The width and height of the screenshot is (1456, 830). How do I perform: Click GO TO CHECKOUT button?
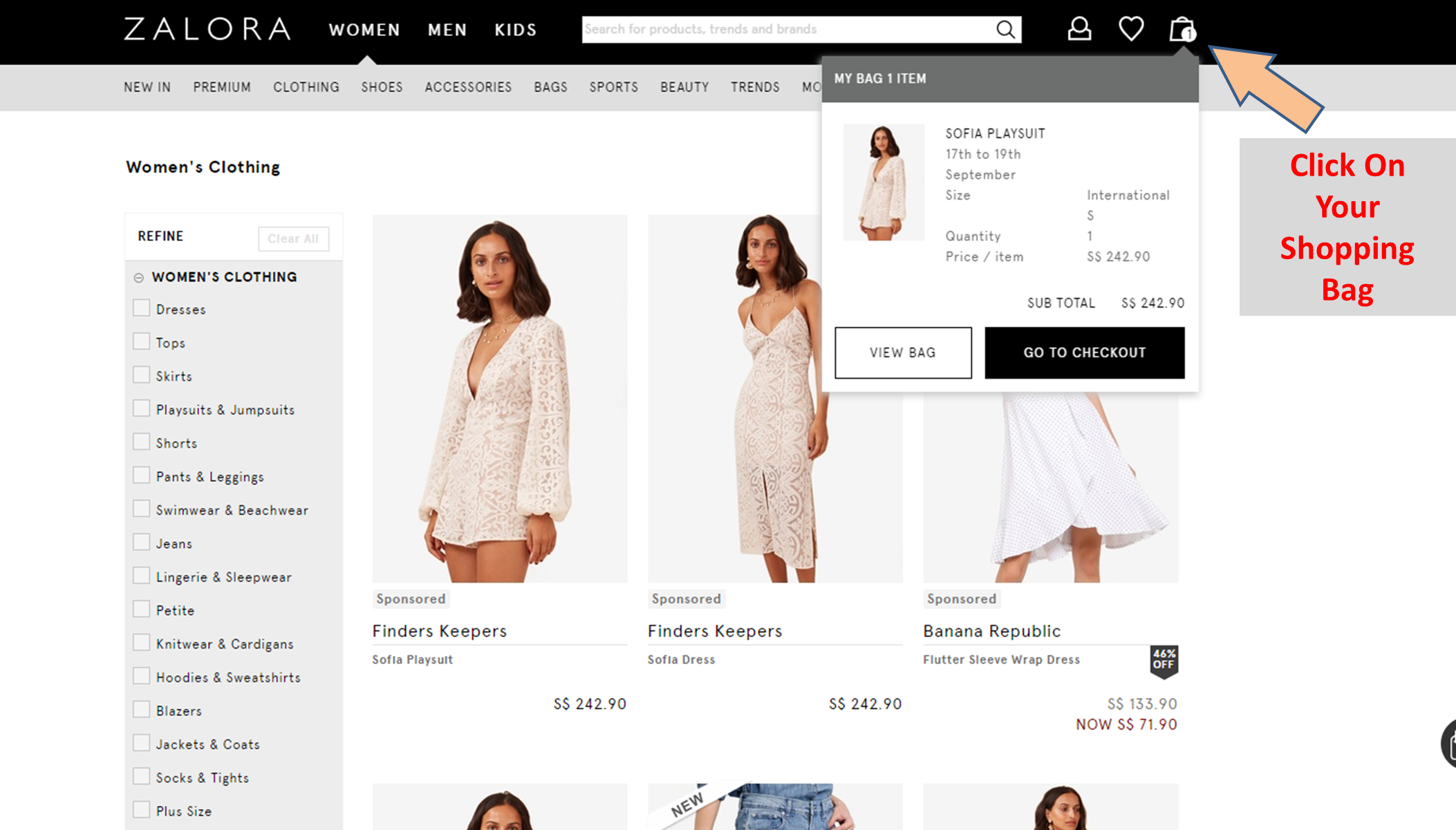pos(1084,352)
